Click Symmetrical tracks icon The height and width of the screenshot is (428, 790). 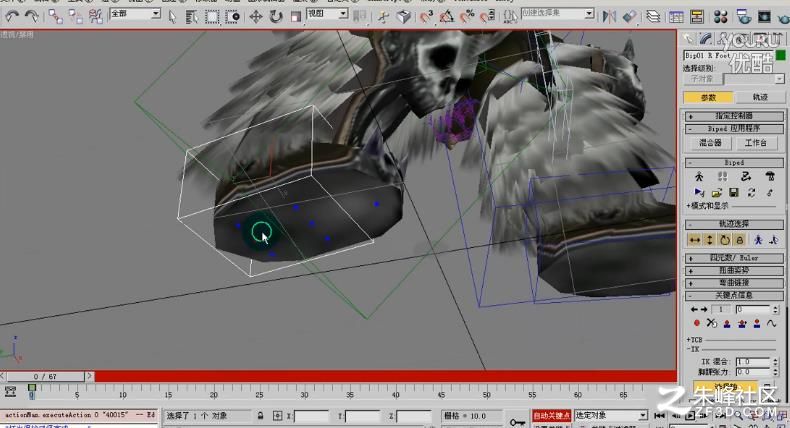(x=758, y=240)
